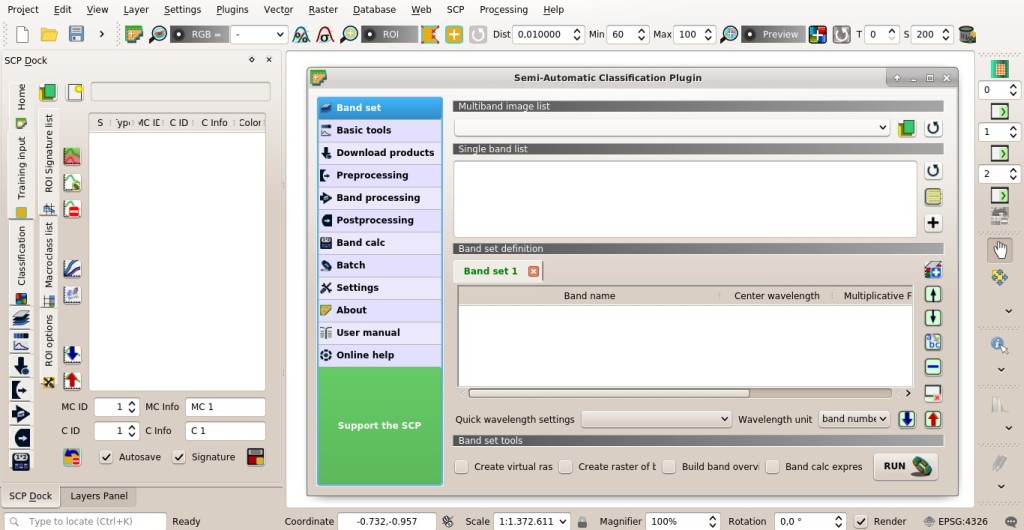The height and width of the screenshot is (530, 1024).
Task: Enable Create raster of band set checkbox
Action: point(566,467)
